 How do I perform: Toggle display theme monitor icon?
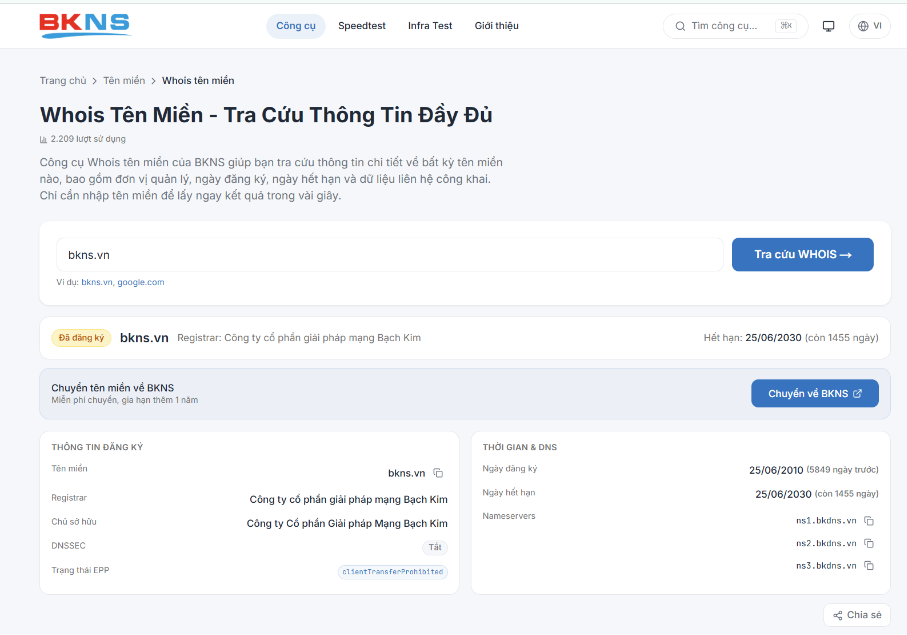(828, 26)
